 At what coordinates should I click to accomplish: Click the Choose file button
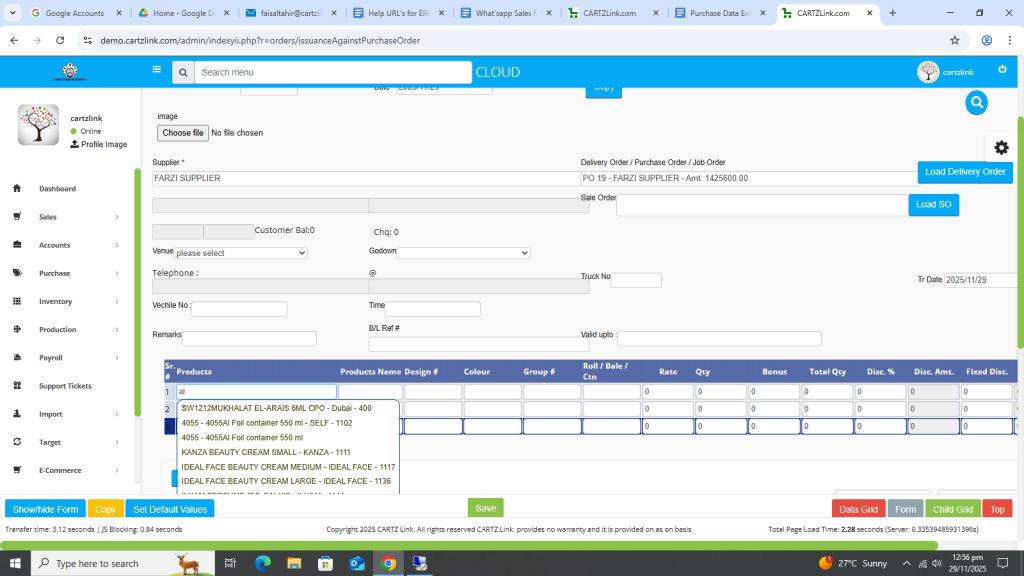coord(183,133)
